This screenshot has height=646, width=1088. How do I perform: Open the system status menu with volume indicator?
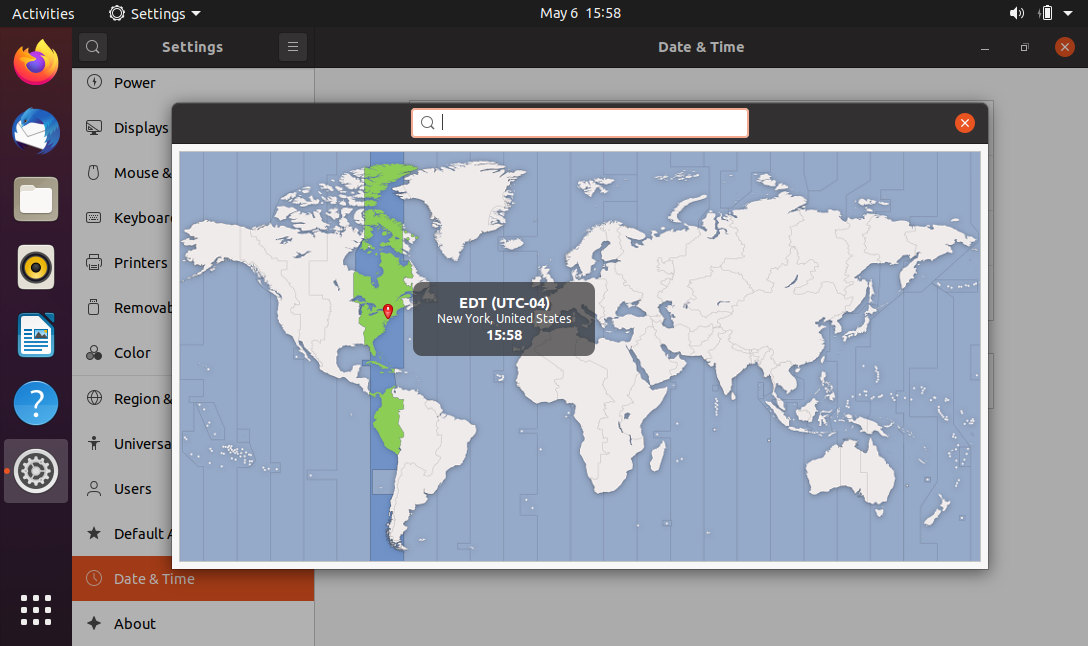(1040, 14)
